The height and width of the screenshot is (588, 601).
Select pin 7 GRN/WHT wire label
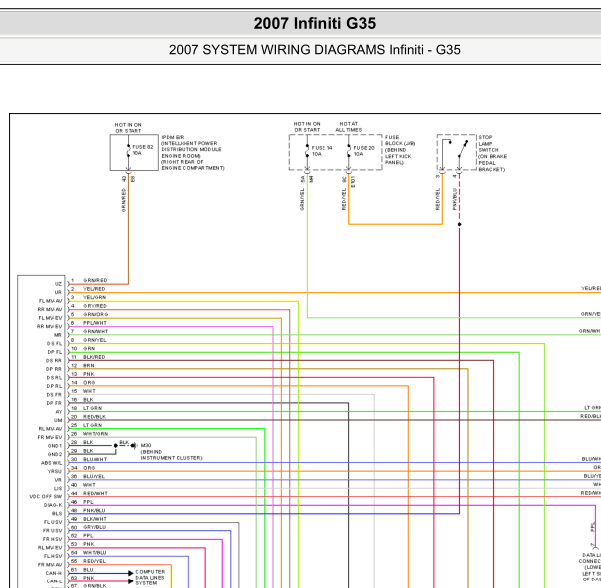[x=95, y=331]
